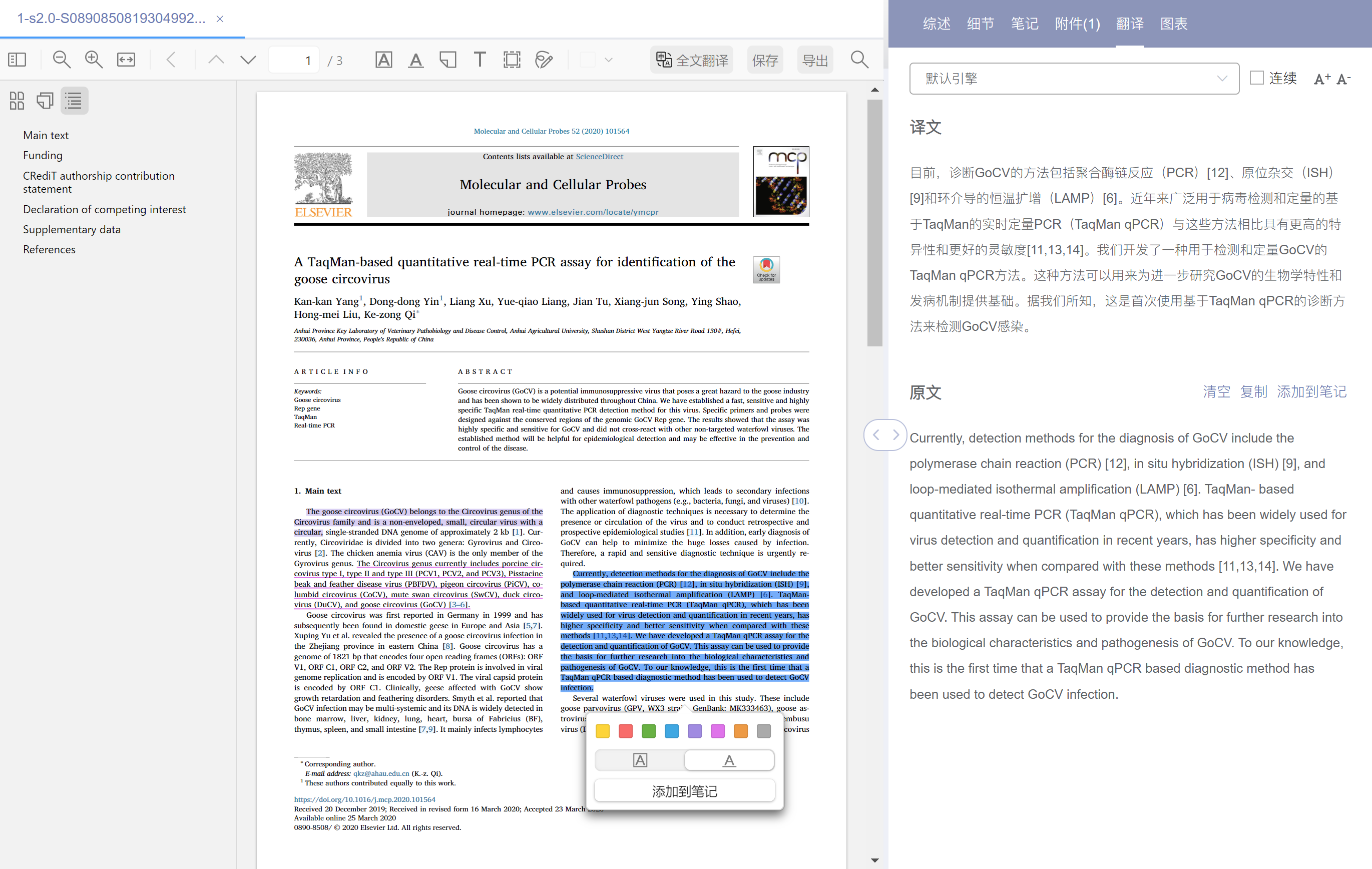Screen dimensions: 1372x869
Task: Go back with the left arrow
Action: click(170, 59)
